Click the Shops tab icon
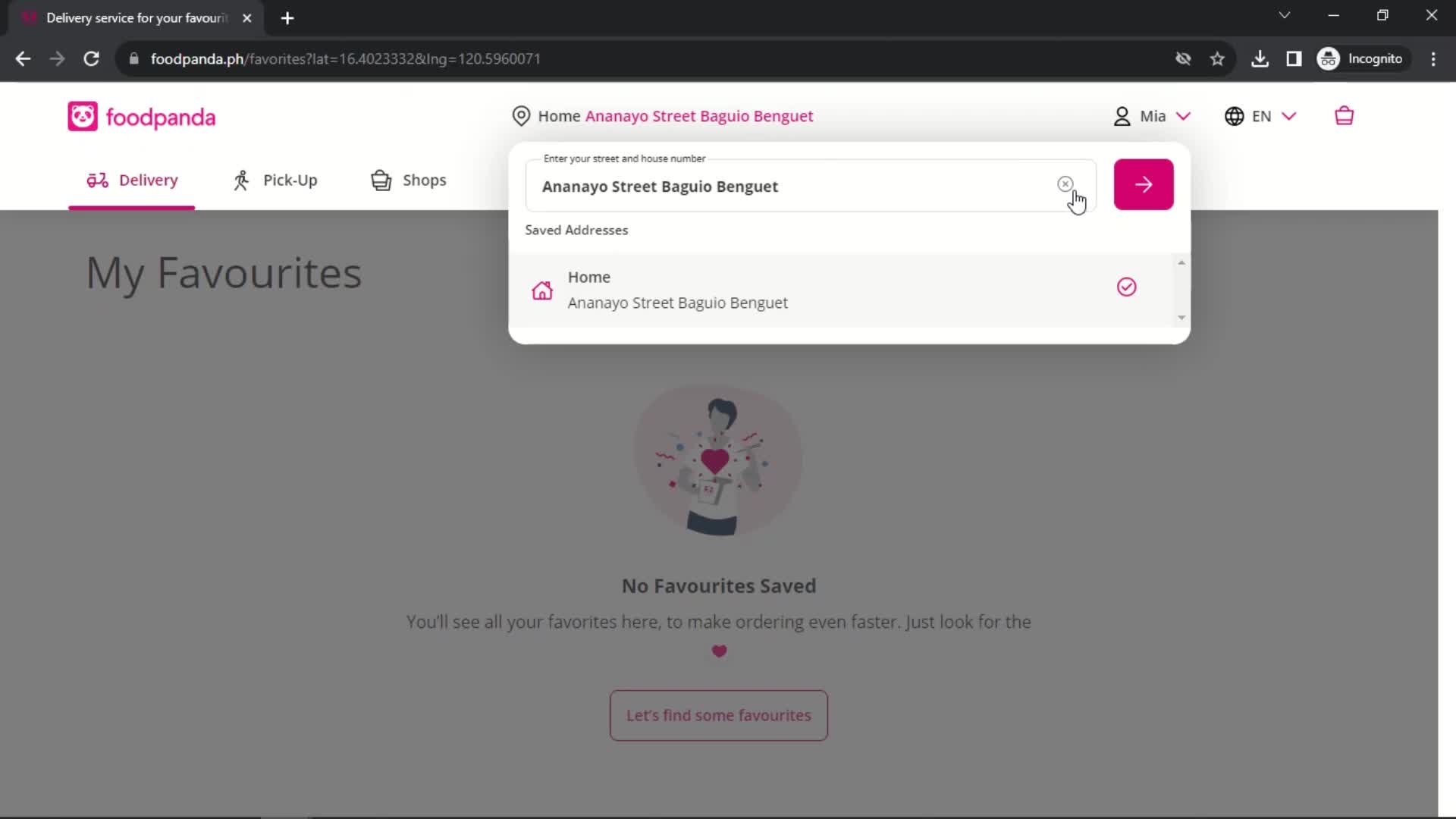The height and width of the screenshot is (819, 1456). point(381,180)
